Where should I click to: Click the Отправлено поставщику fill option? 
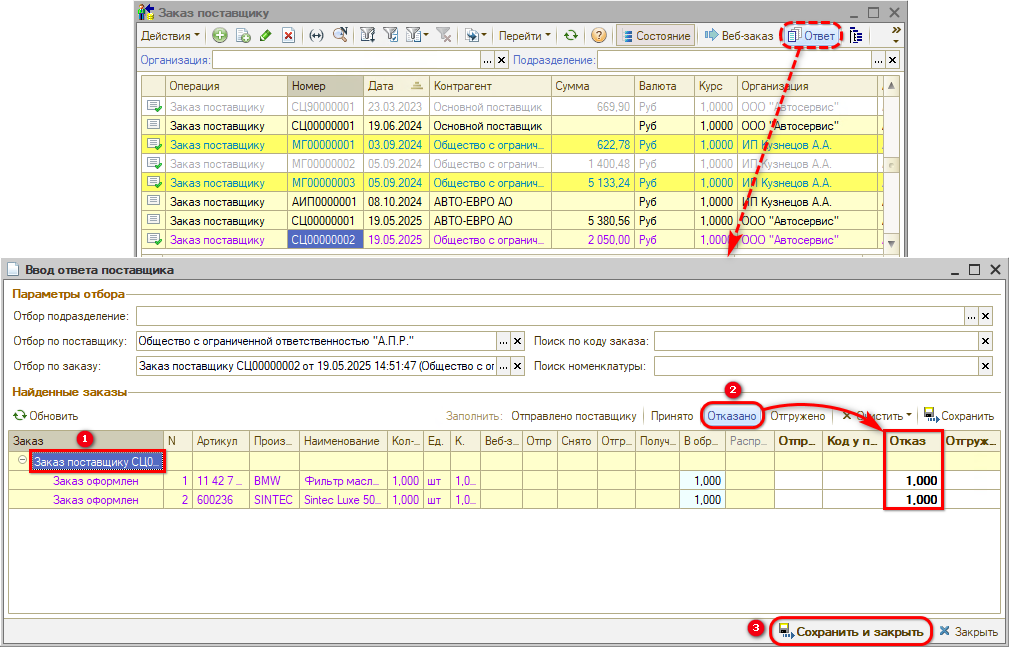click(x=573, y=415)
